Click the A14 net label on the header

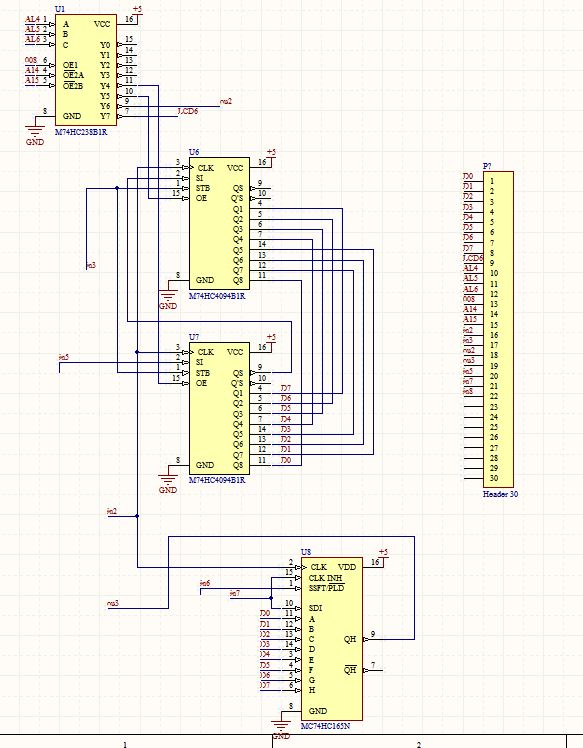point(470,309)
